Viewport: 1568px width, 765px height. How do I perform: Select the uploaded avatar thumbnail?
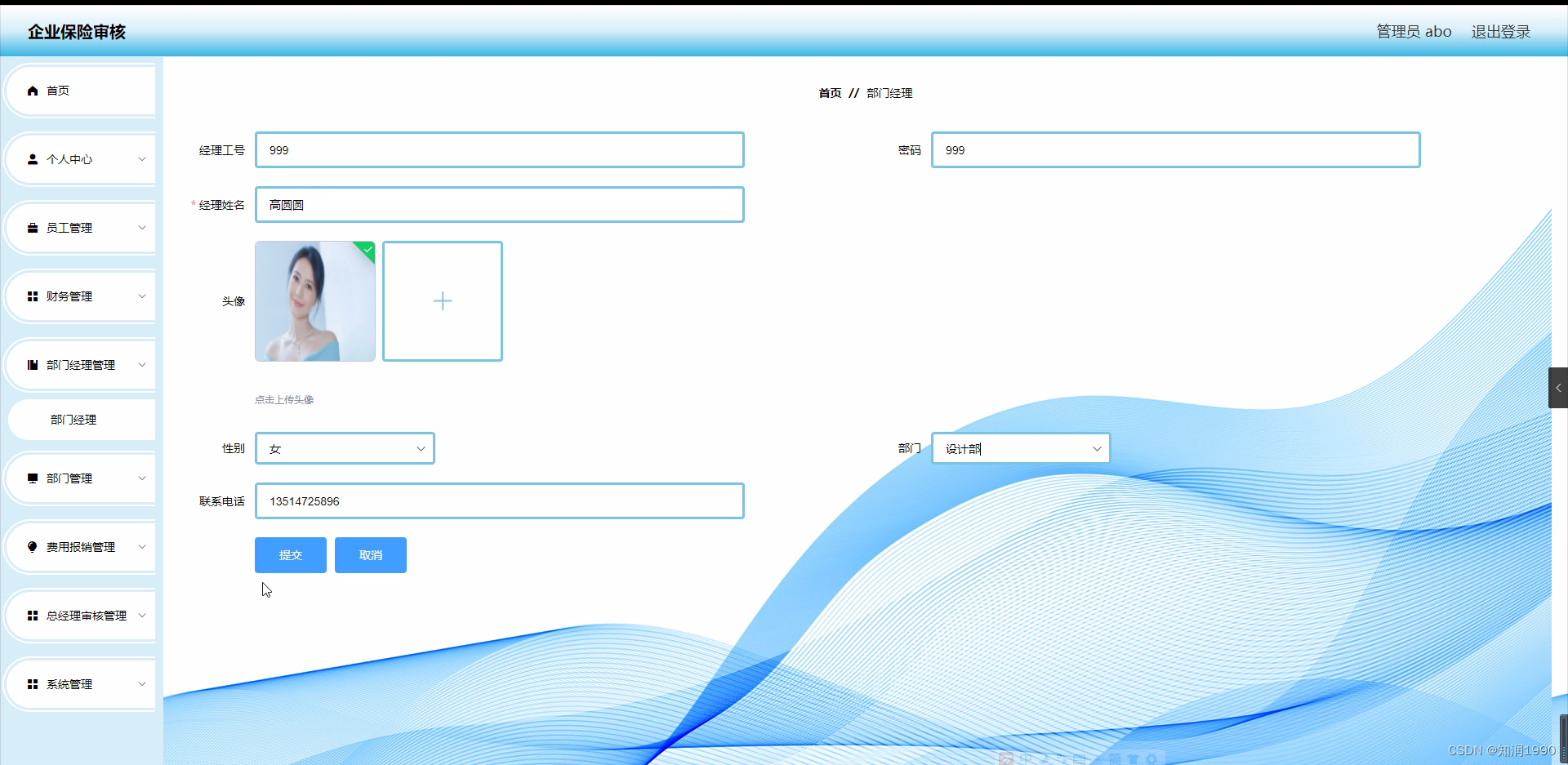314,300
